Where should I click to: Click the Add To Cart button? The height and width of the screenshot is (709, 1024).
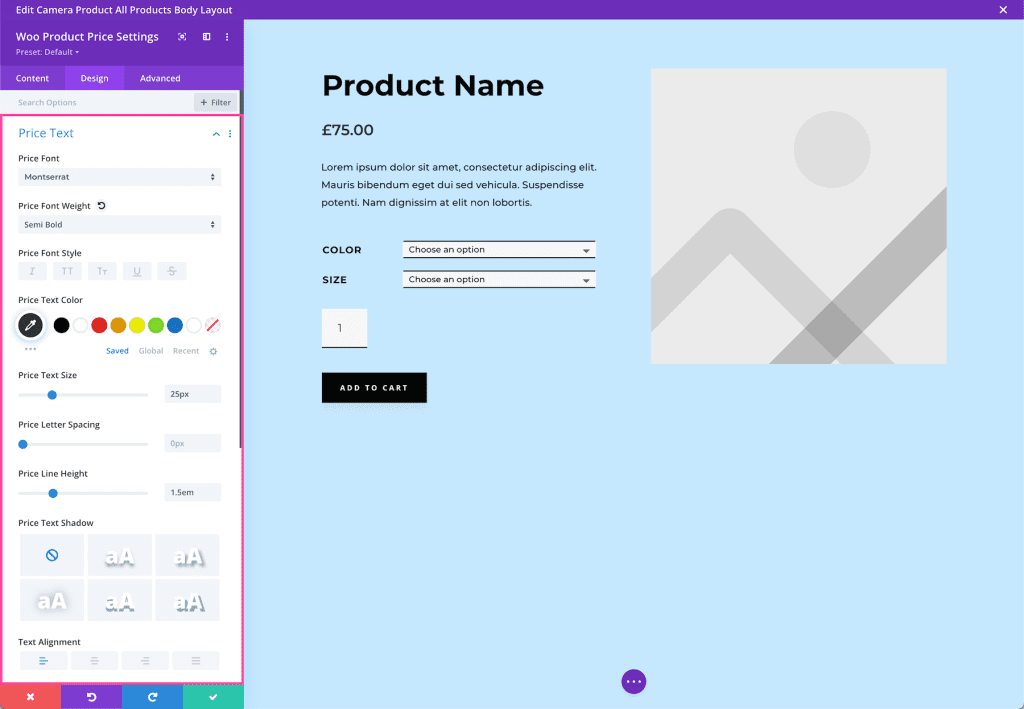(374, 388)
